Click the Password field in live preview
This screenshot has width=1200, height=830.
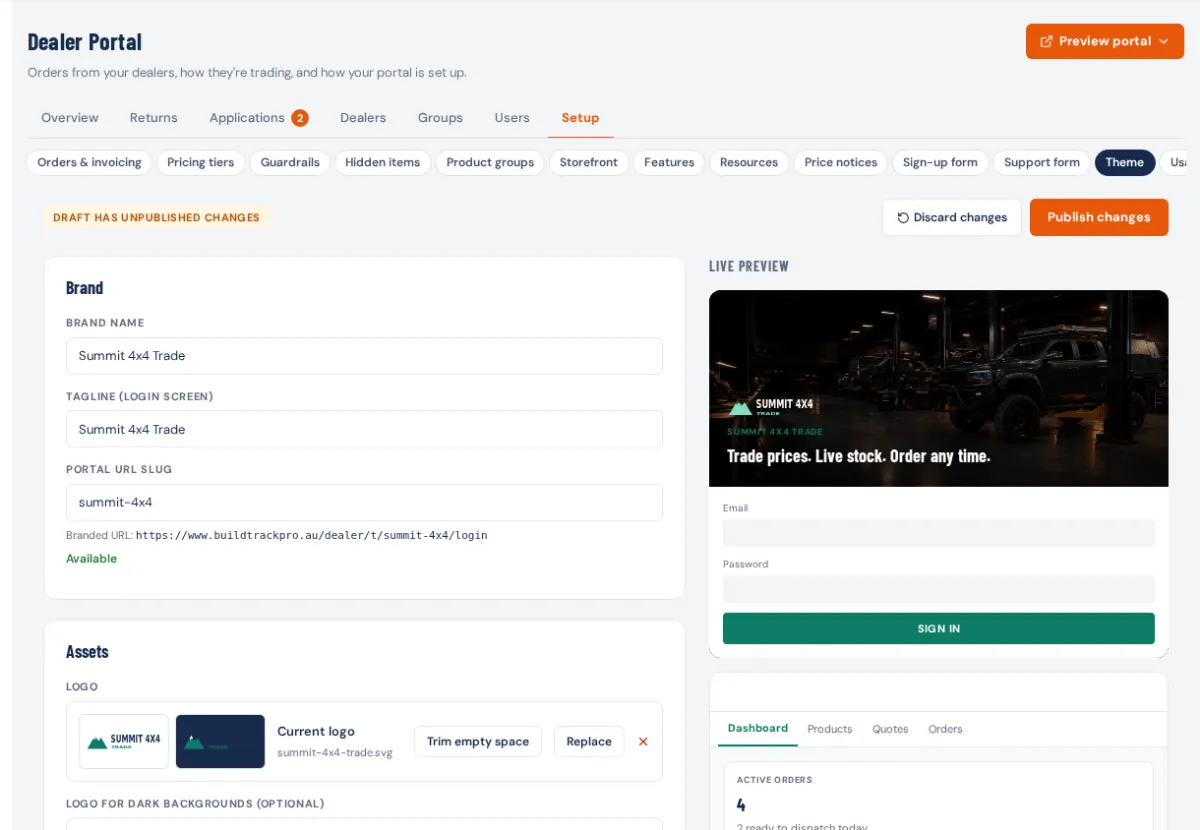click(x=939, y=588)
